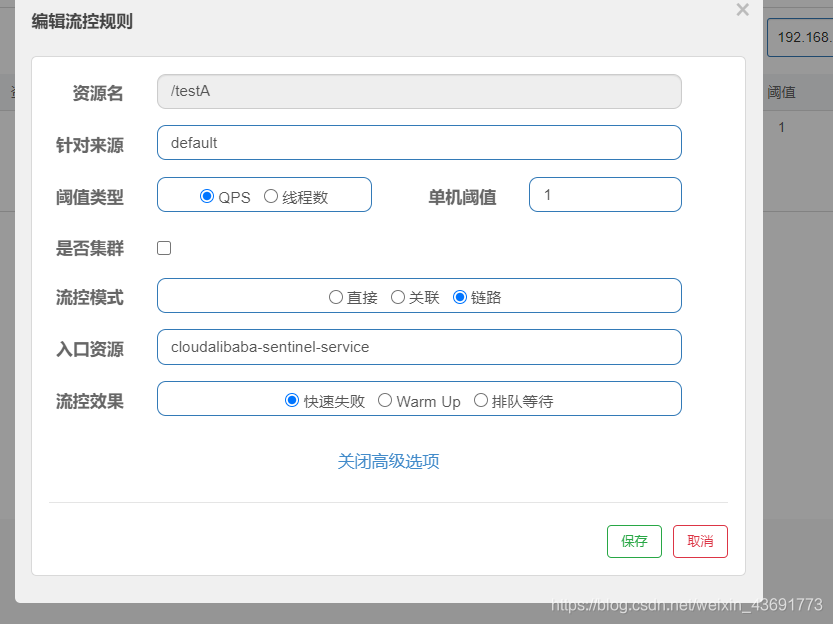Viewport: 833px width, 624px height.
Task: Close the 编辑流控规则 dialog
Action: pyautogui.click(x=742, y=10)
